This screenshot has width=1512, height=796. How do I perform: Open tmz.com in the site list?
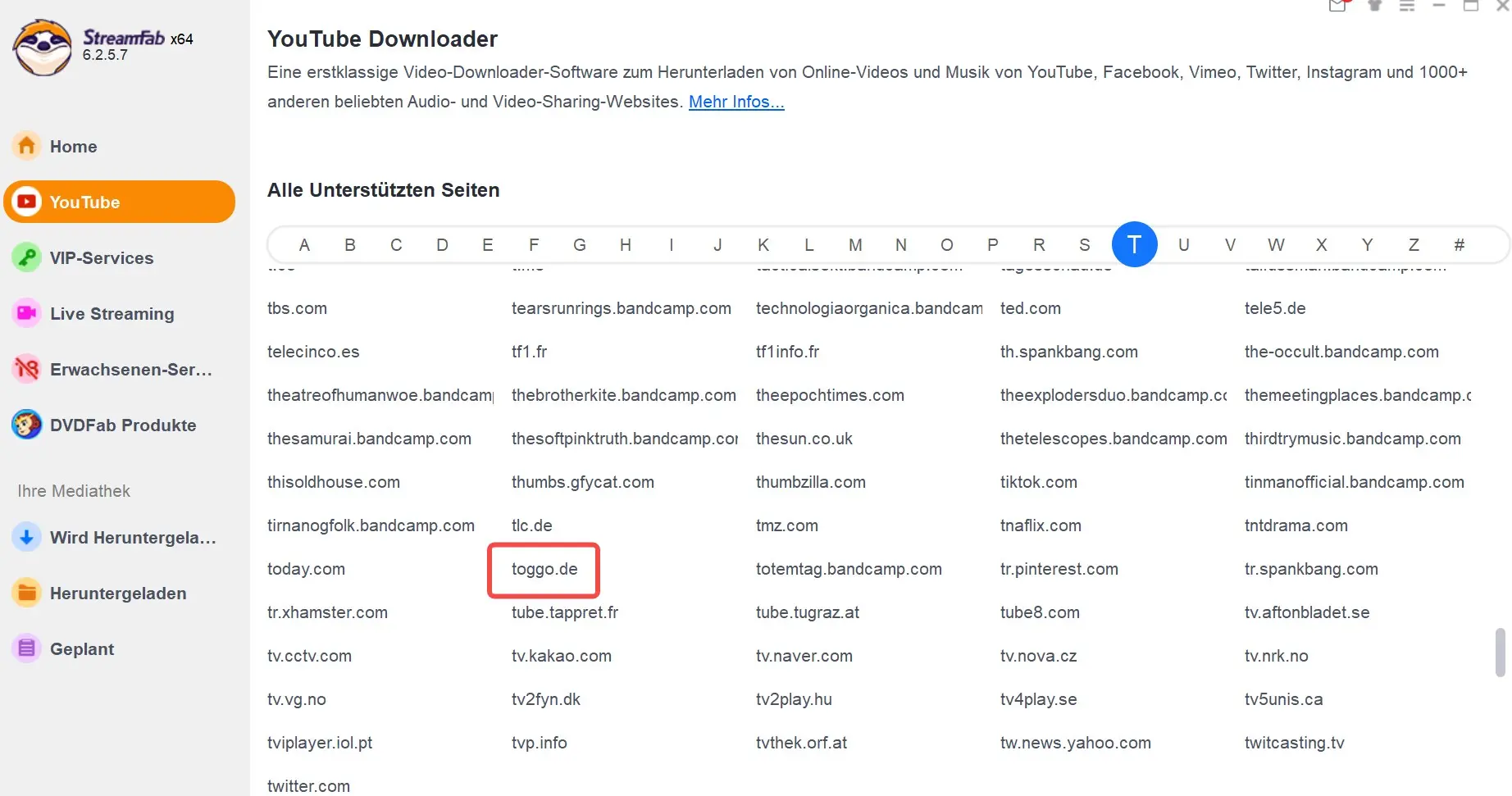[x=787, y=525]
